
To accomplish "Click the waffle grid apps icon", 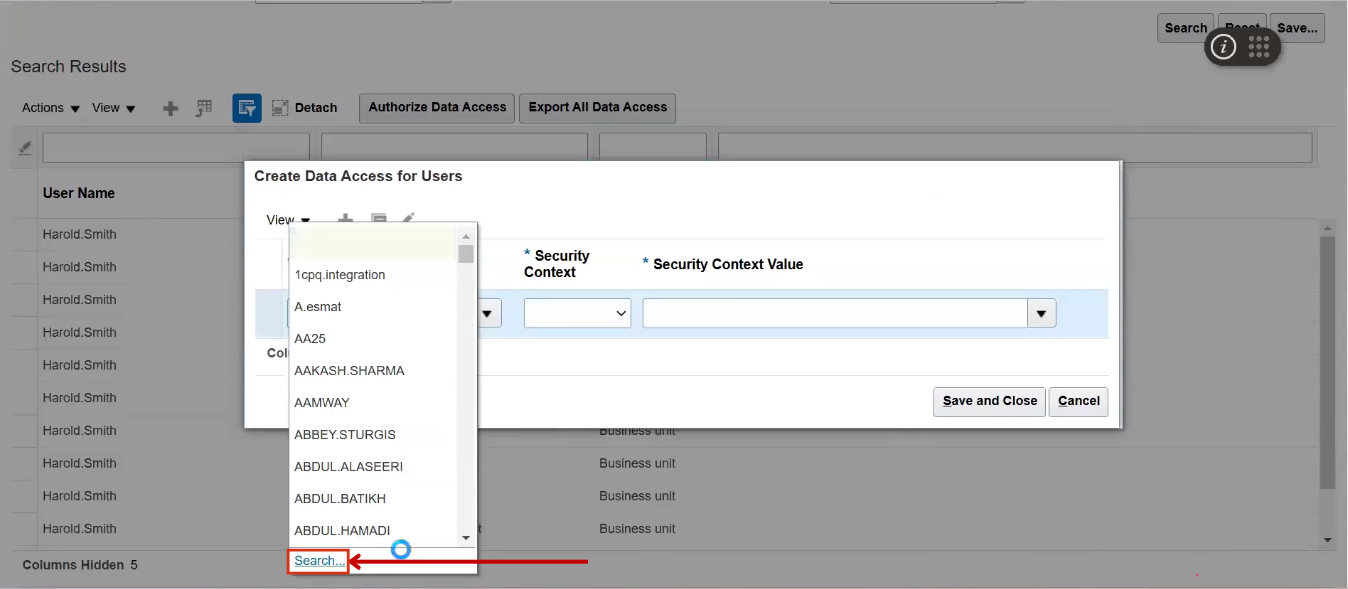I will [x=1259, y=46].
